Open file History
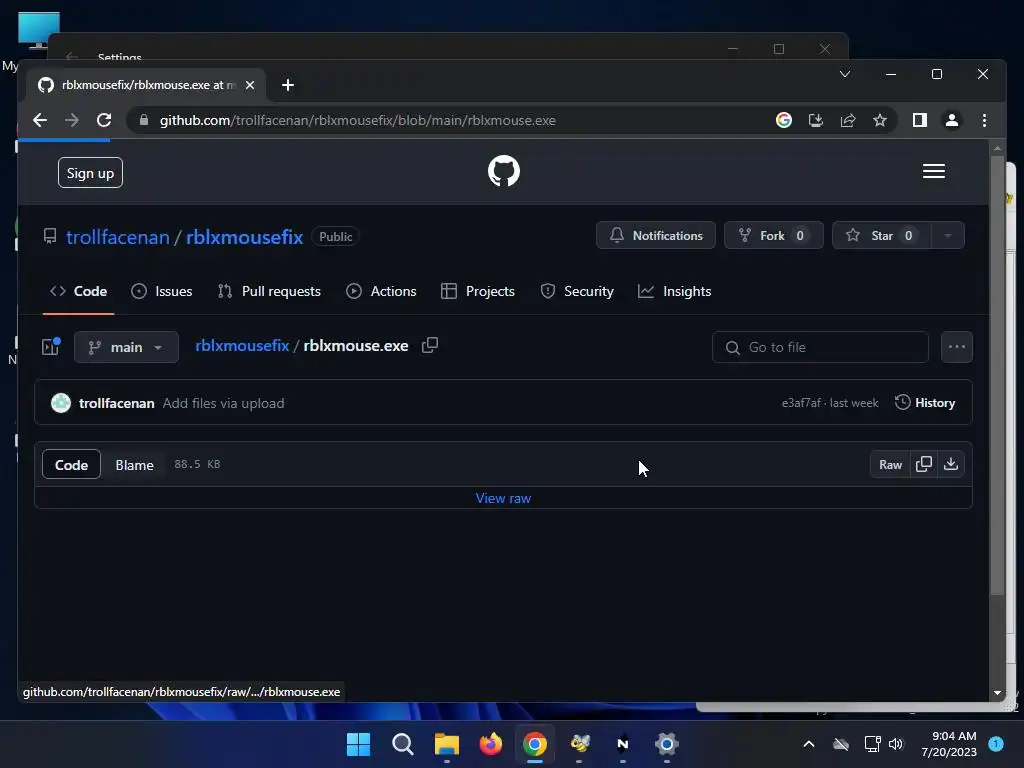 pos(925,403)
